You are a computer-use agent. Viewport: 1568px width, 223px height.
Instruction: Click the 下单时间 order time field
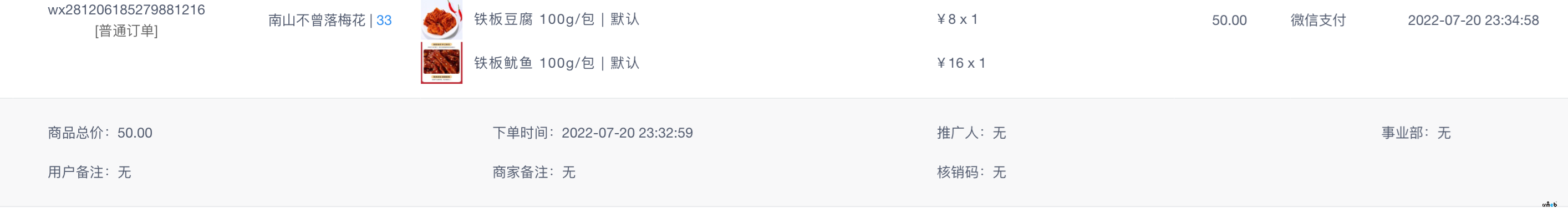(x=592, y=133)
